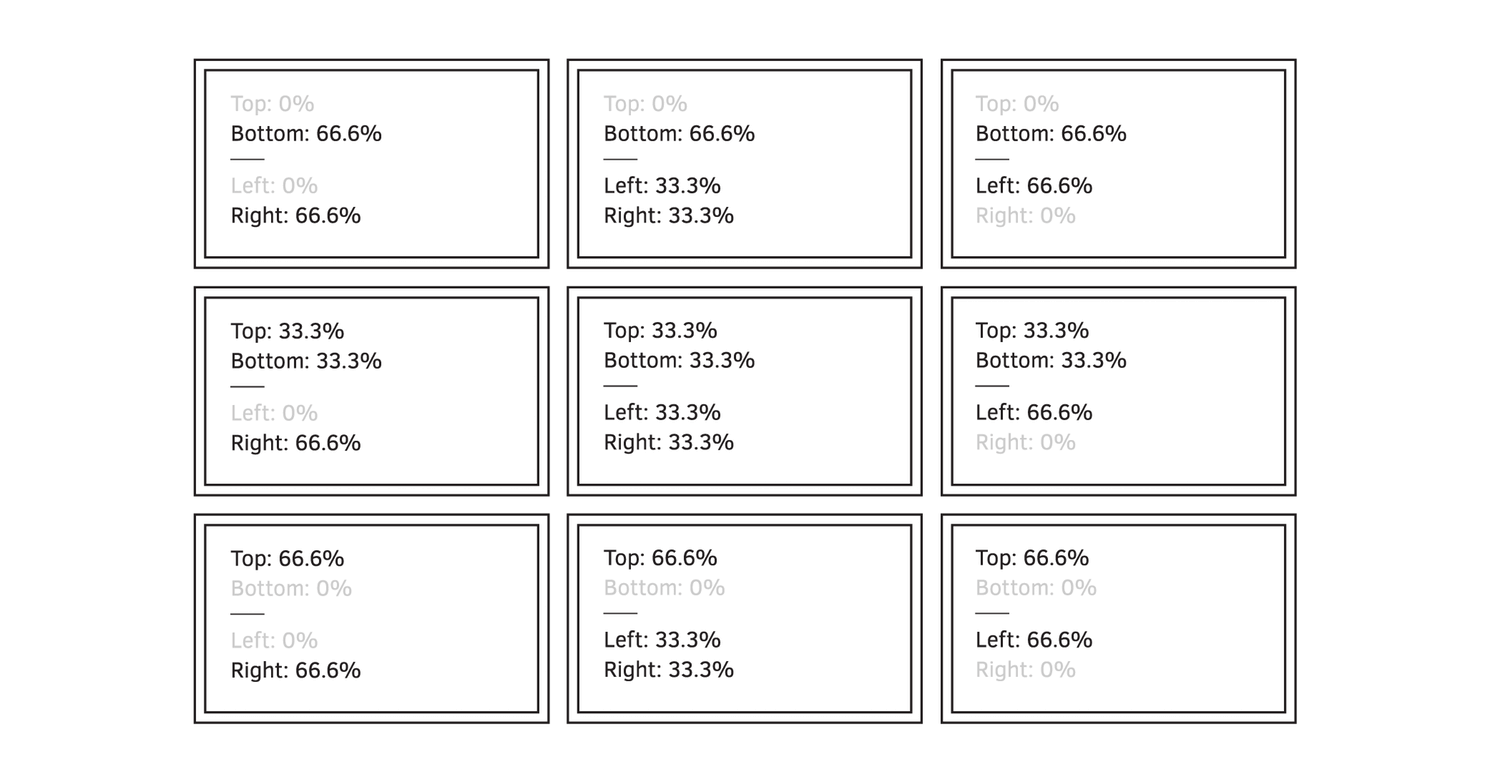Click "Top: 33.3%" in the middle-left box

pos(287,331)
